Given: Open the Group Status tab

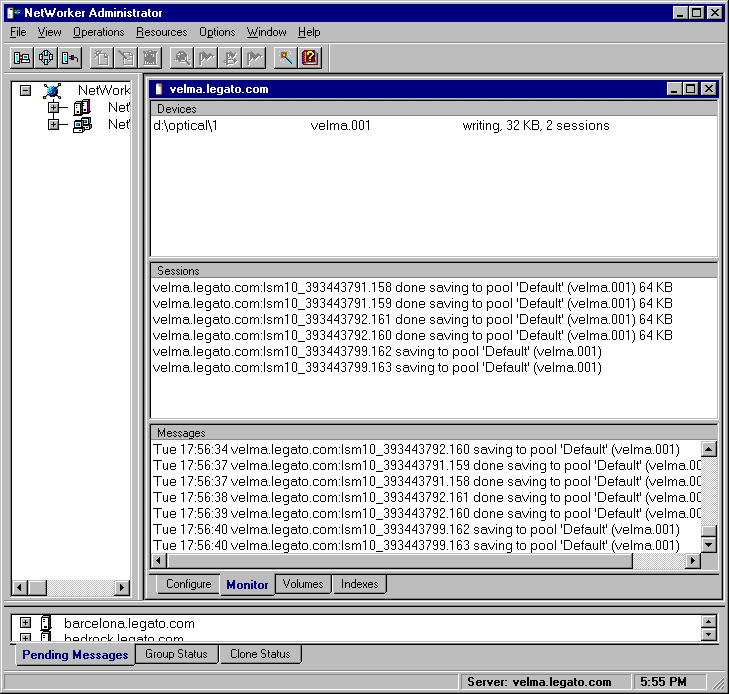Looking at the screenshot, I should pos(176,654).
